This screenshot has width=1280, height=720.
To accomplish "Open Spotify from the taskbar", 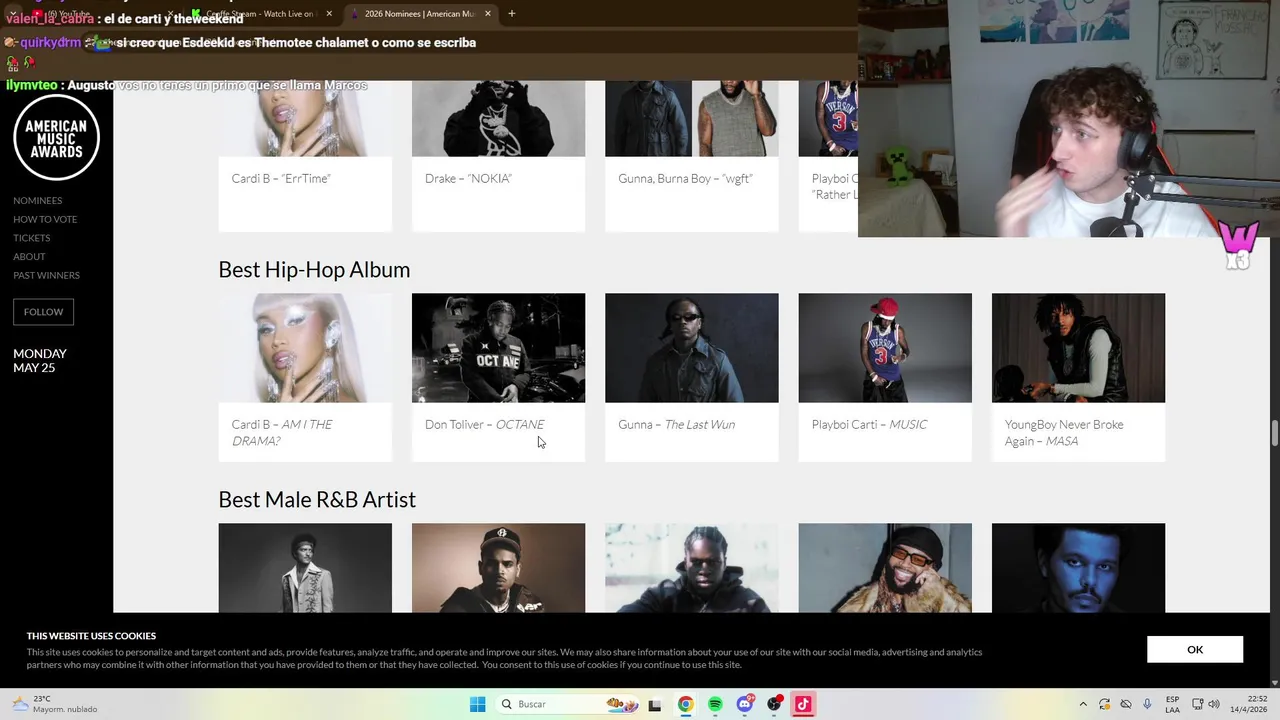I will [715, 704].
